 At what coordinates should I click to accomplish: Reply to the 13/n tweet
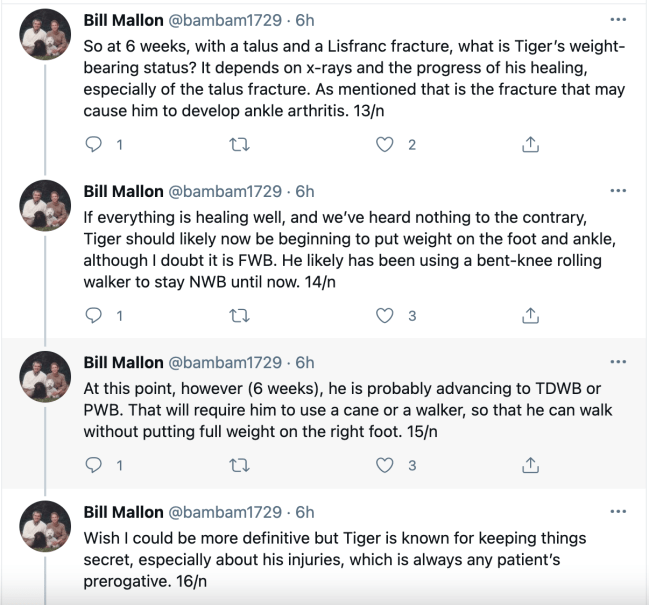point(95,145)
